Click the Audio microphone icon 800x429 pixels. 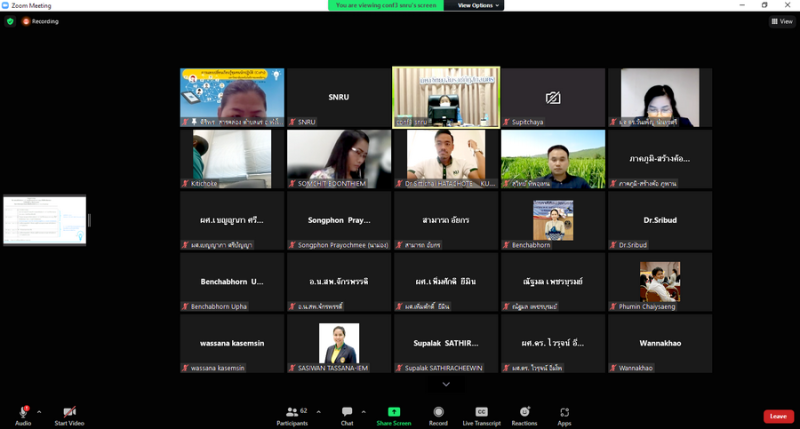click(x=22, y=412)
